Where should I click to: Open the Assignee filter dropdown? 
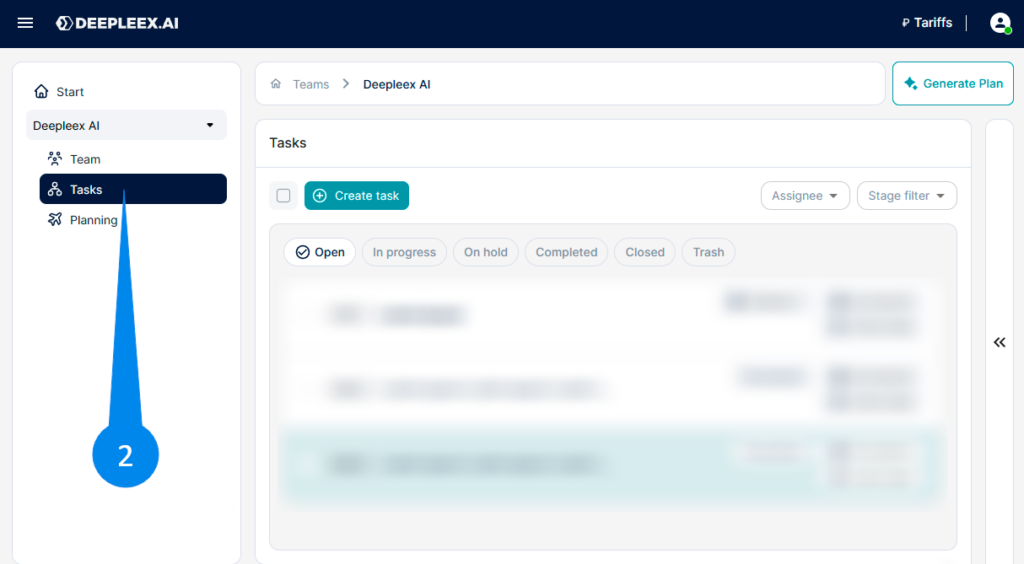click(x=805, y=195)
